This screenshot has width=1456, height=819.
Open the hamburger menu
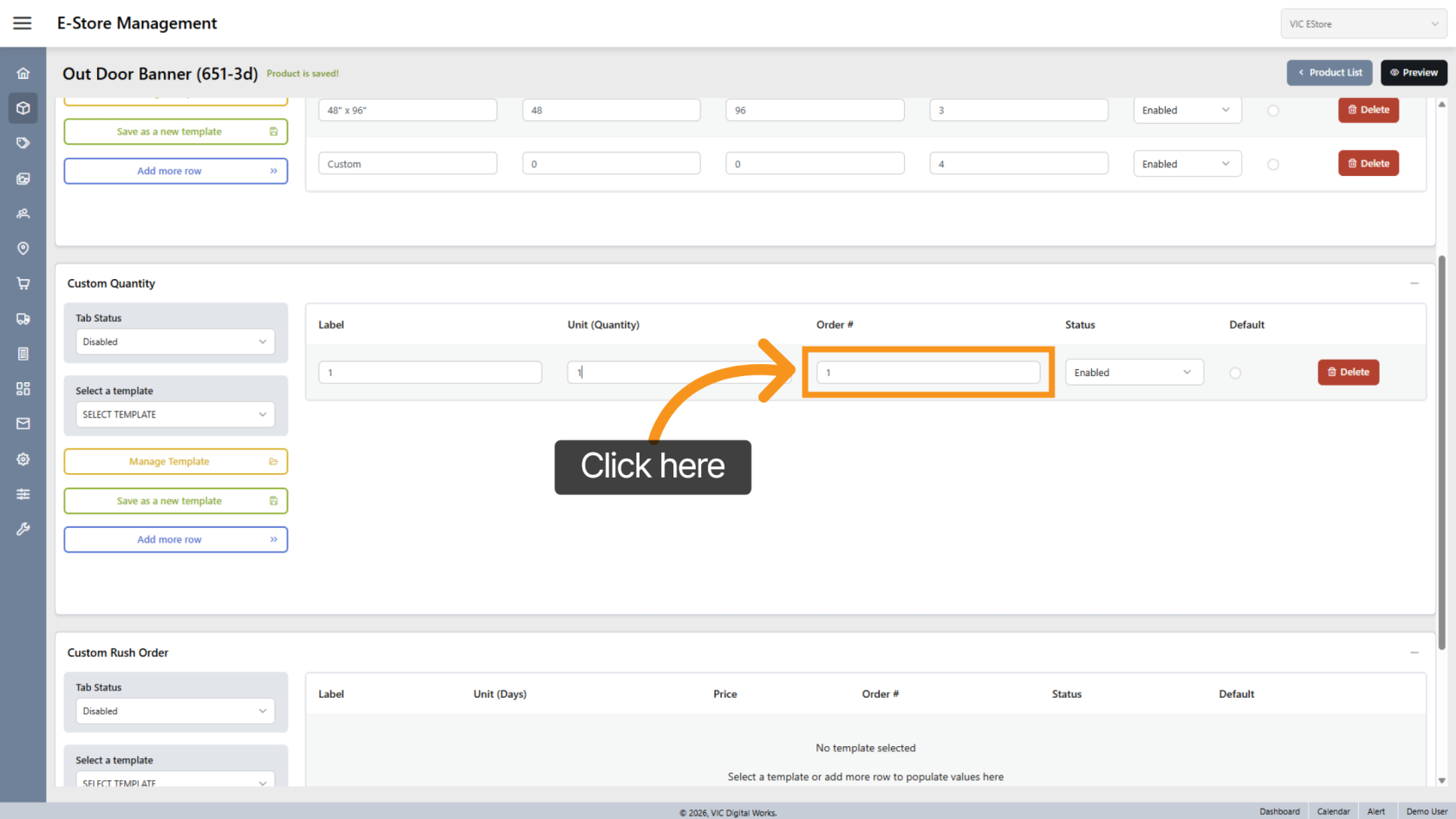click(x=23, y=23)
